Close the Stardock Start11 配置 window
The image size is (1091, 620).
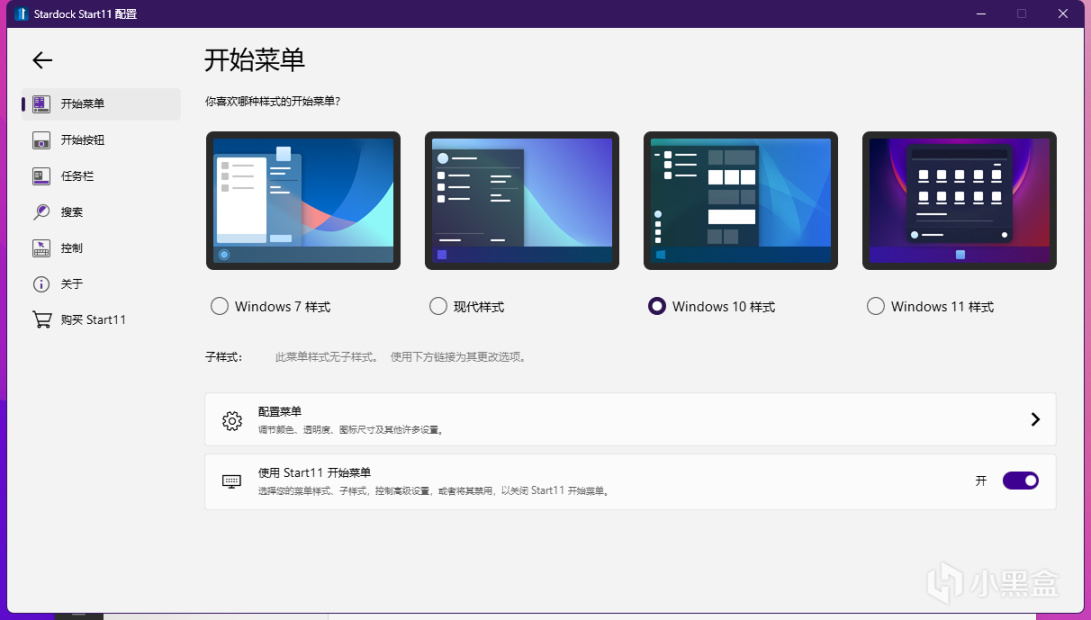point(1062,14)
